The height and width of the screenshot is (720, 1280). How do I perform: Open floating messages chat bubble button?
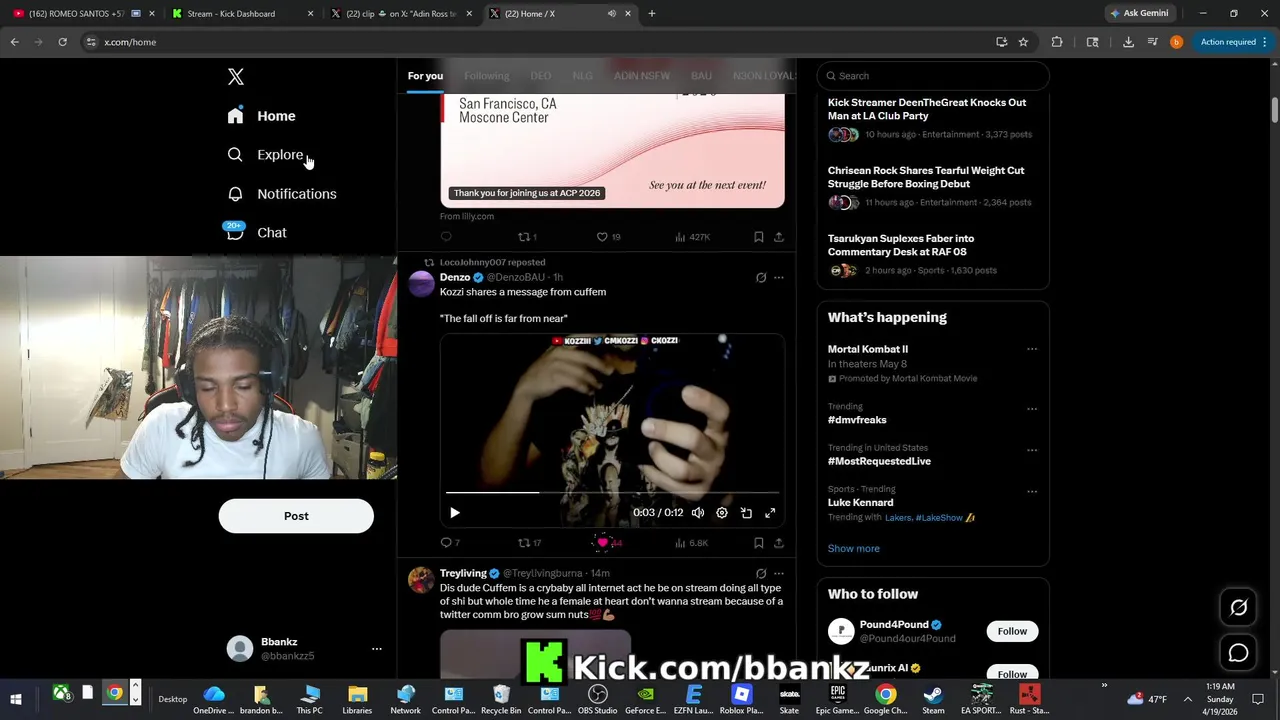tap(1238, 653)
